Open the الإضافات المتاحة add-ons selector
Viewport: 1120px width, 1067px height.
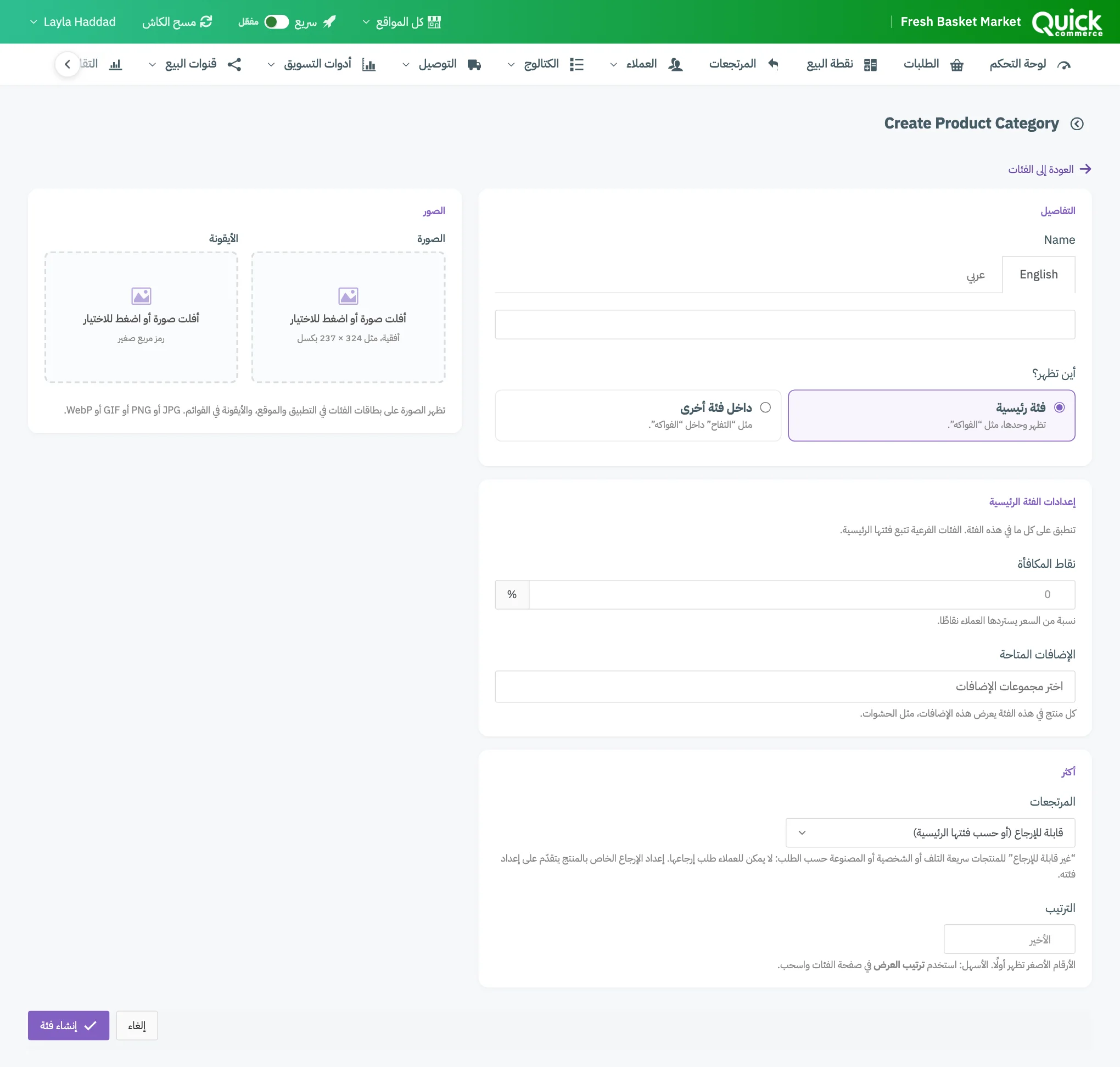(785, 686)
